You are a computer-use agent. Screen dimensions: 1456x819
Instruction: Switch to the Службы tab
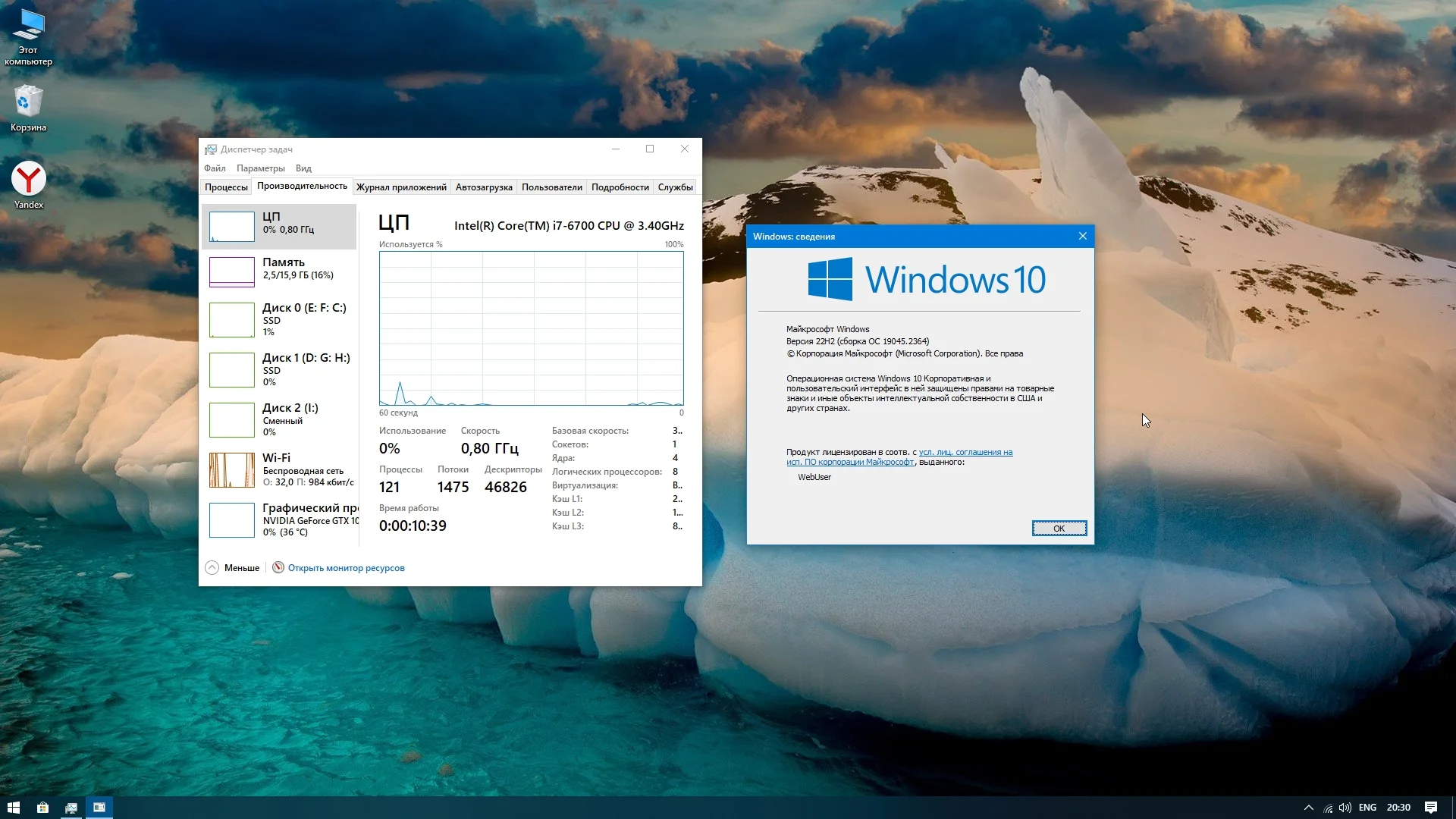point(675,187)
